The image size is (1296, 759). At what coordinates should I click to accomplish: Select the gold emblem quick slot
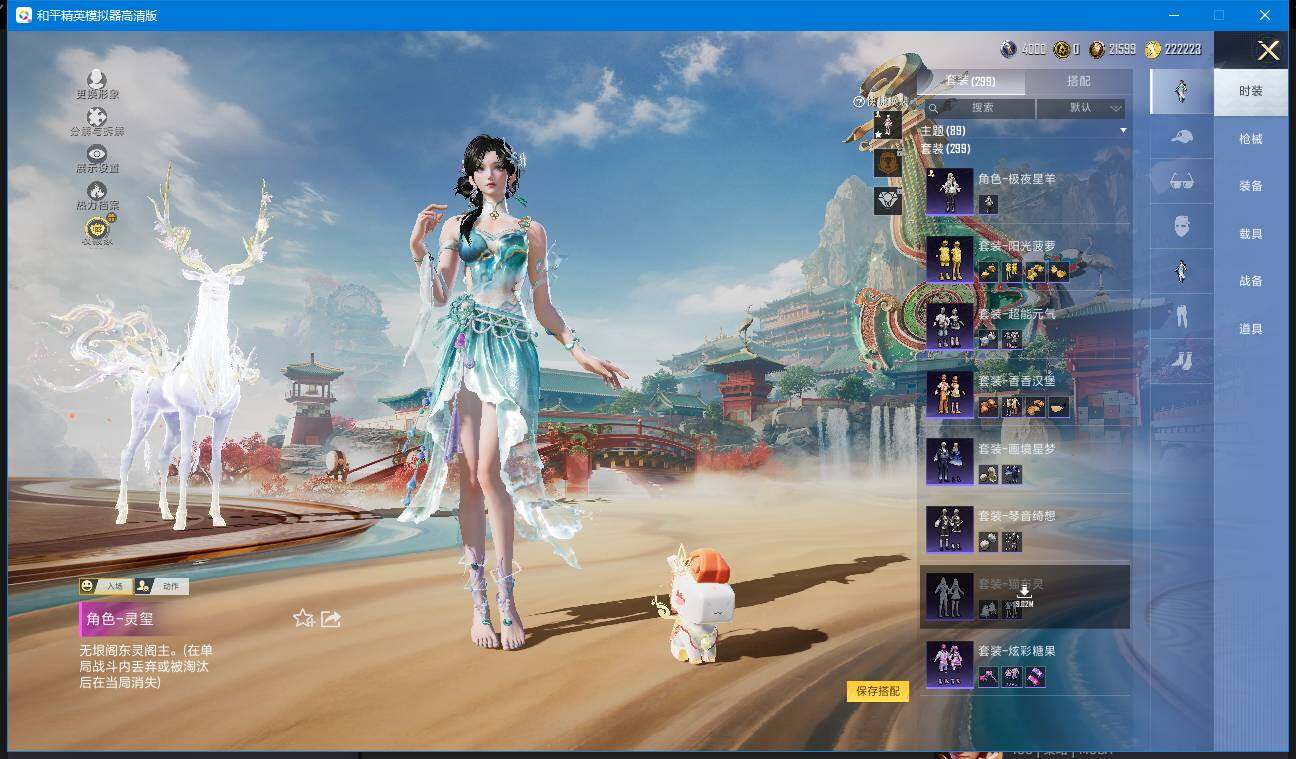[888, 163]
